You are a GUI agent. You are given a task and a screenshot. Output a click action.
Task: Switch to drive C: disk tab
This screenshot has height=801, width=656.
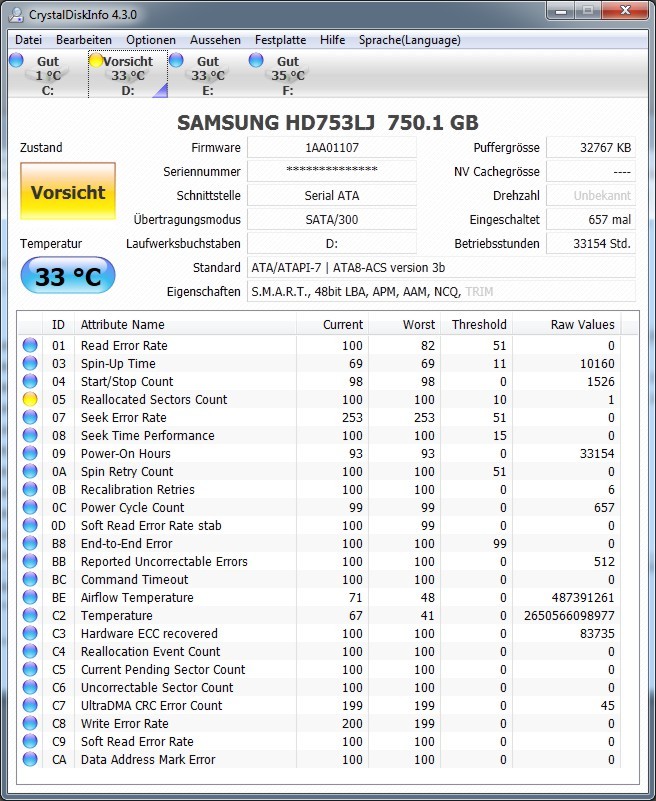pyautogui.click(x=48, y=75)
